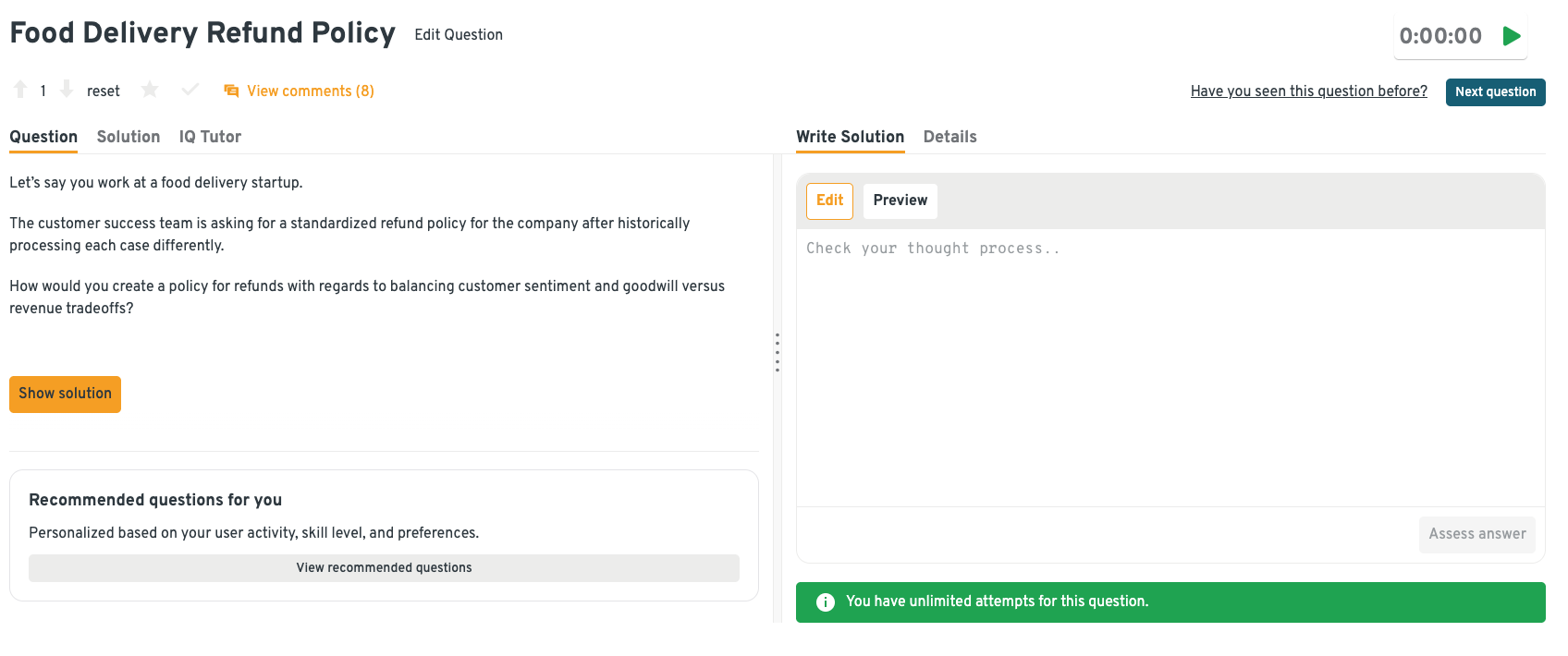Click the info icon in the green banner
1568x656 pixels.
(x=826, y=602)
